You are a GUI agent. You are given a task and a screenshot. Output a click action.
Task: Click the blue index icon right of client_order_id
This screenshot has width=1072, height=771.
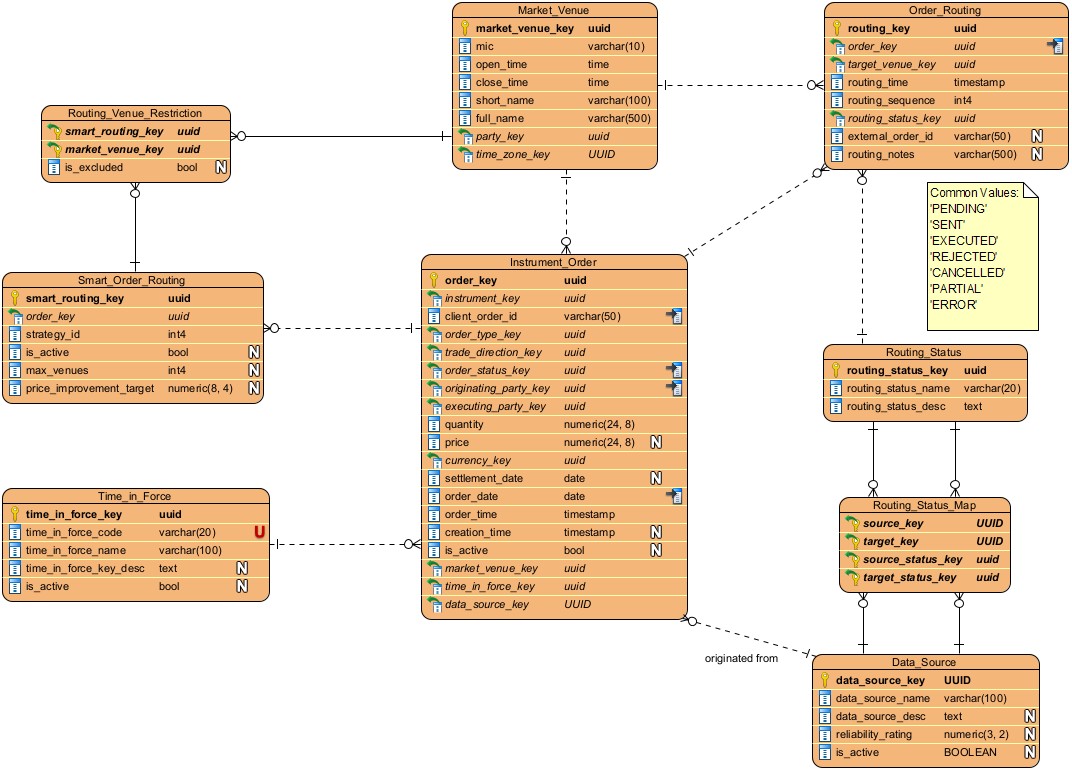675,316
